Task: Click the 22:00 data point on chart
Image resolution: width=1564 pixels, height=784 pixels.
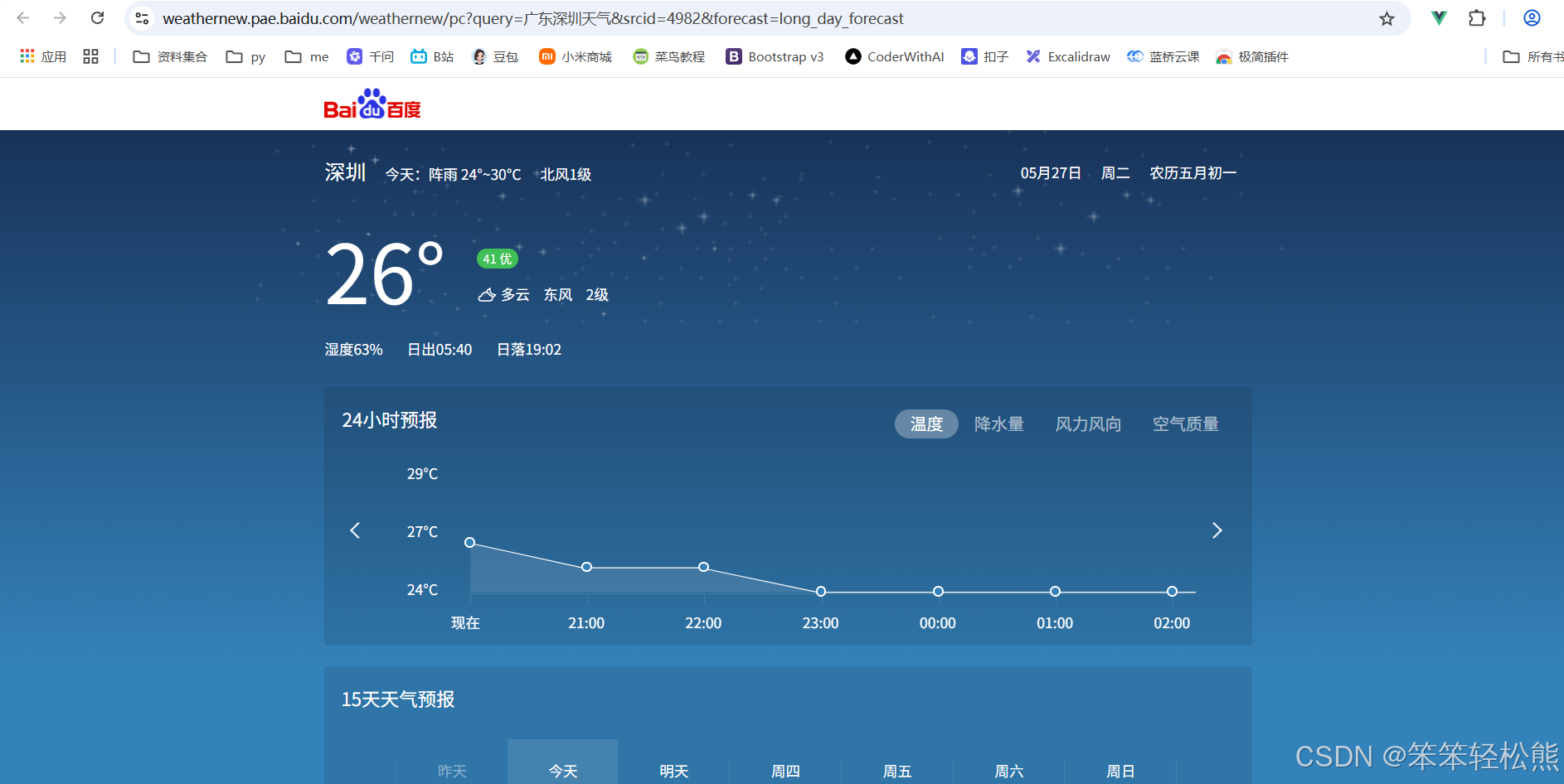Action: click(x=703, y=567)
